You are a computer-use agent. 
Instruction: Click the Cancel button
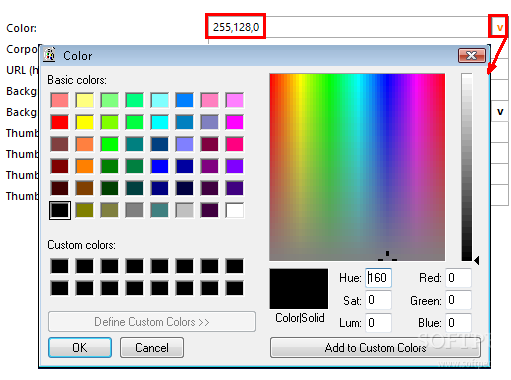tap(152, 348)
